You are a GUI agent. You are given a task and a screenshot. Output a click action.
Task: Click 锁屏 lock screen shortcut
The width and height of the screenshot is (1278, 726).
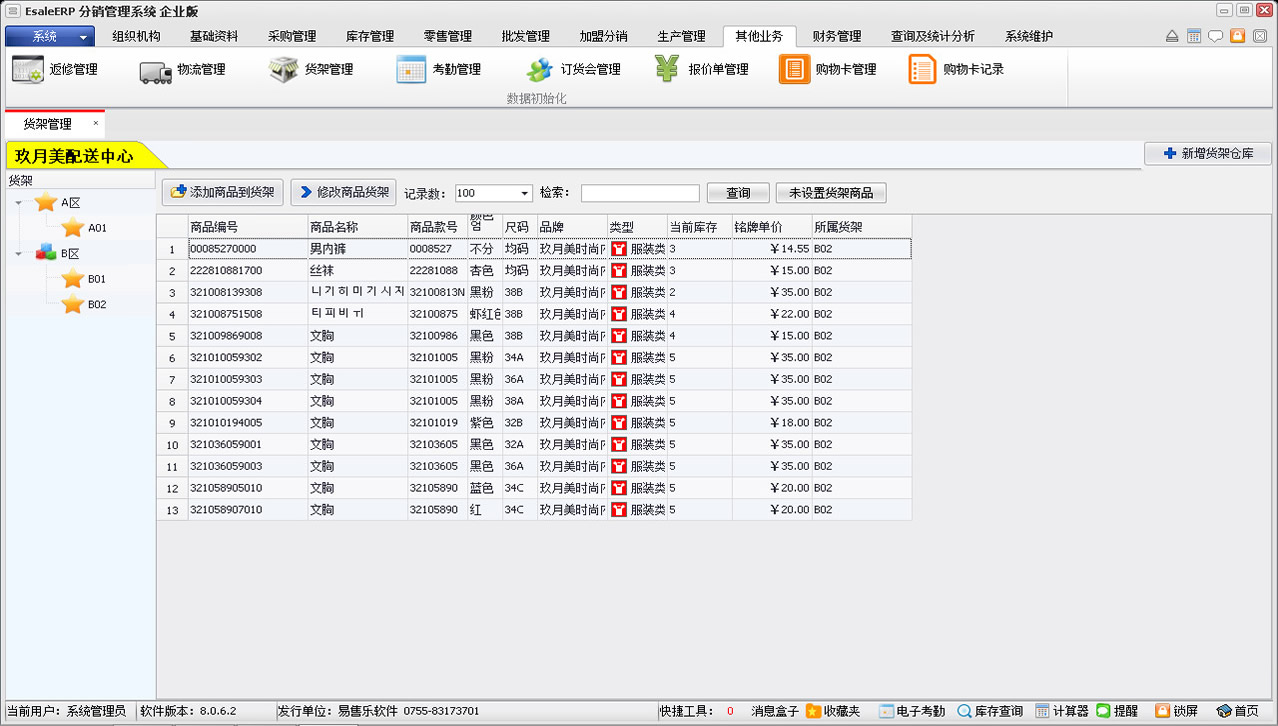point(1176,711)
